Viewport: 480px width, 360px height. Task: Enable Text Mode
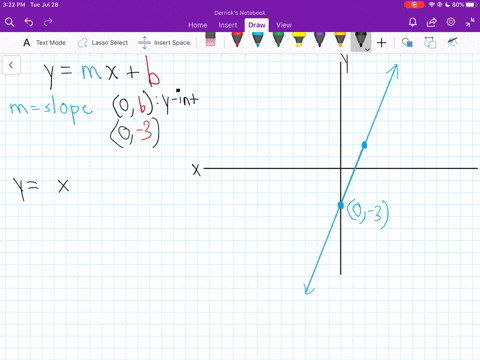[x=44, y=43]
